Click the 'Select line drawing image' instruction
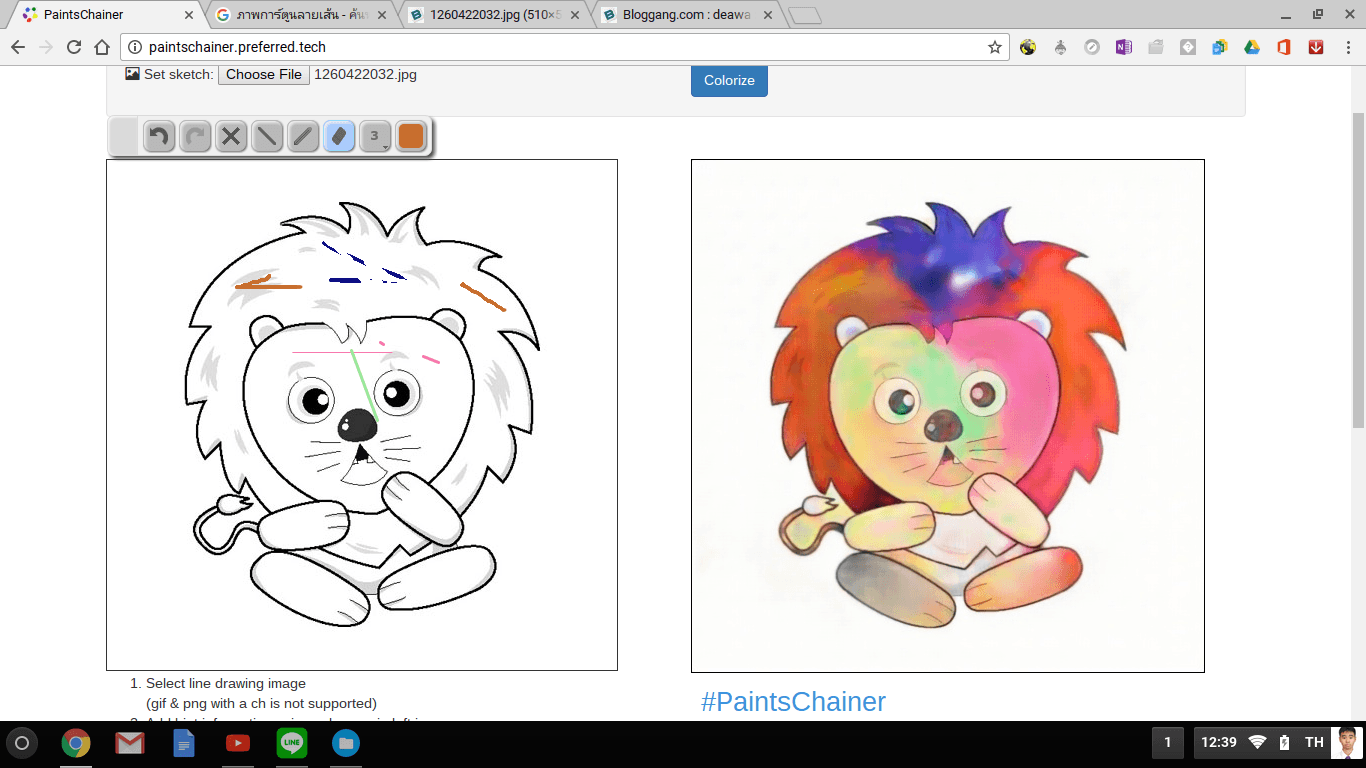Image resolution: width=1366 pixels, height=768 pixels. pyautogui.click(x=226, y=684)
